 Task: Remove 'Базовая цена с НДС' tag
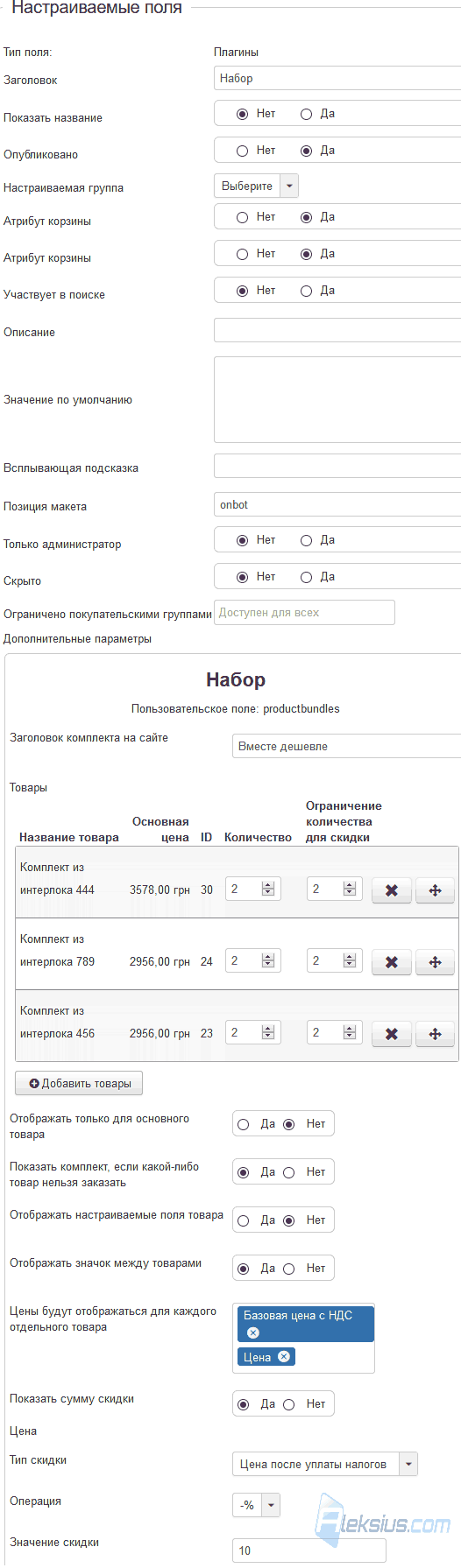253,1332
